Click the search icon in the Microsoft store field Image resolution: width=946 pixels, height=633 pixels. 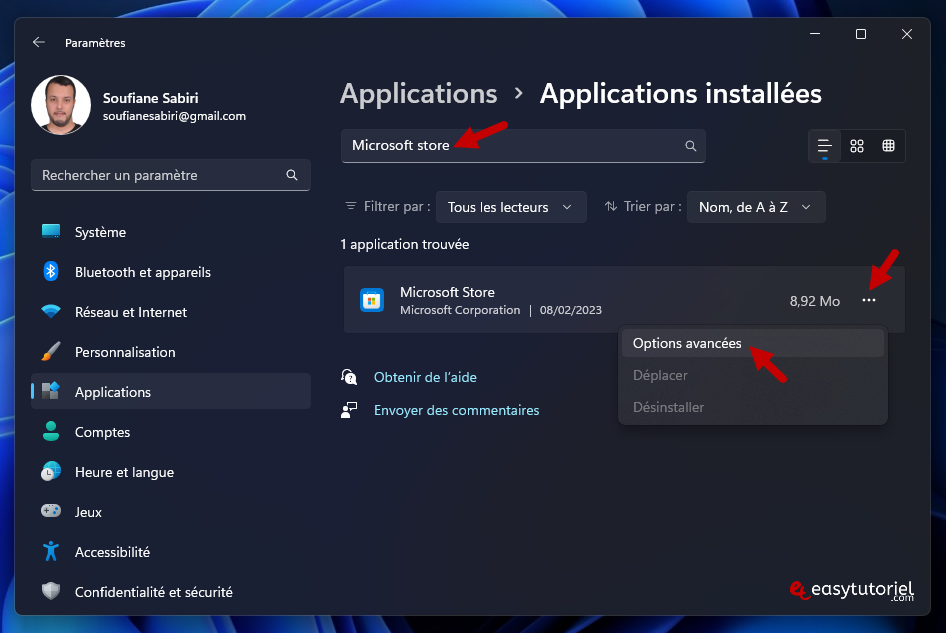coord(690,145)
